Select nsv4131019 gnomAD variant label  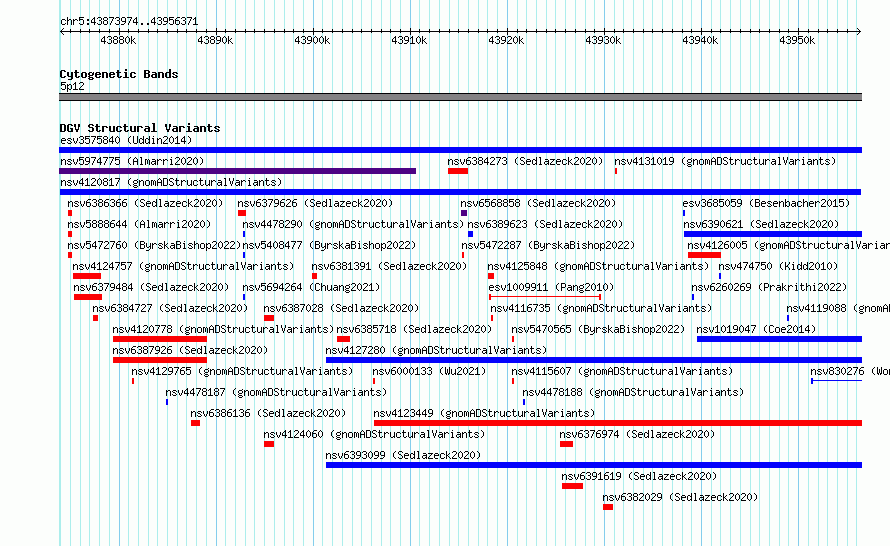coord(725,161)
